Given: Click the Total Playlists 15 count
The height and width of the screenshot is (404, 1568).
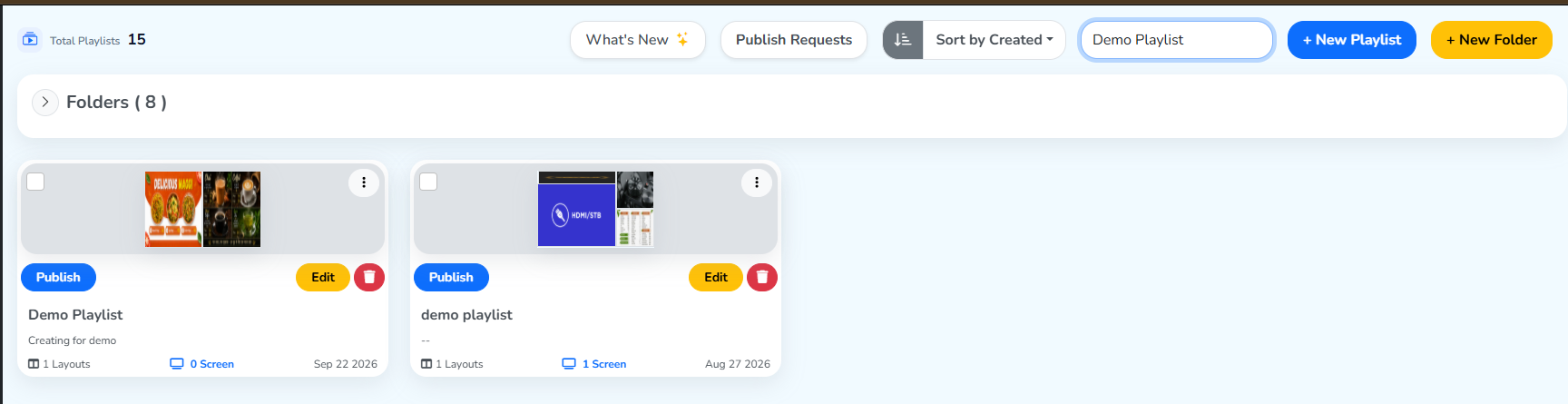Looking at the screenshot, I should click(137, 39).
